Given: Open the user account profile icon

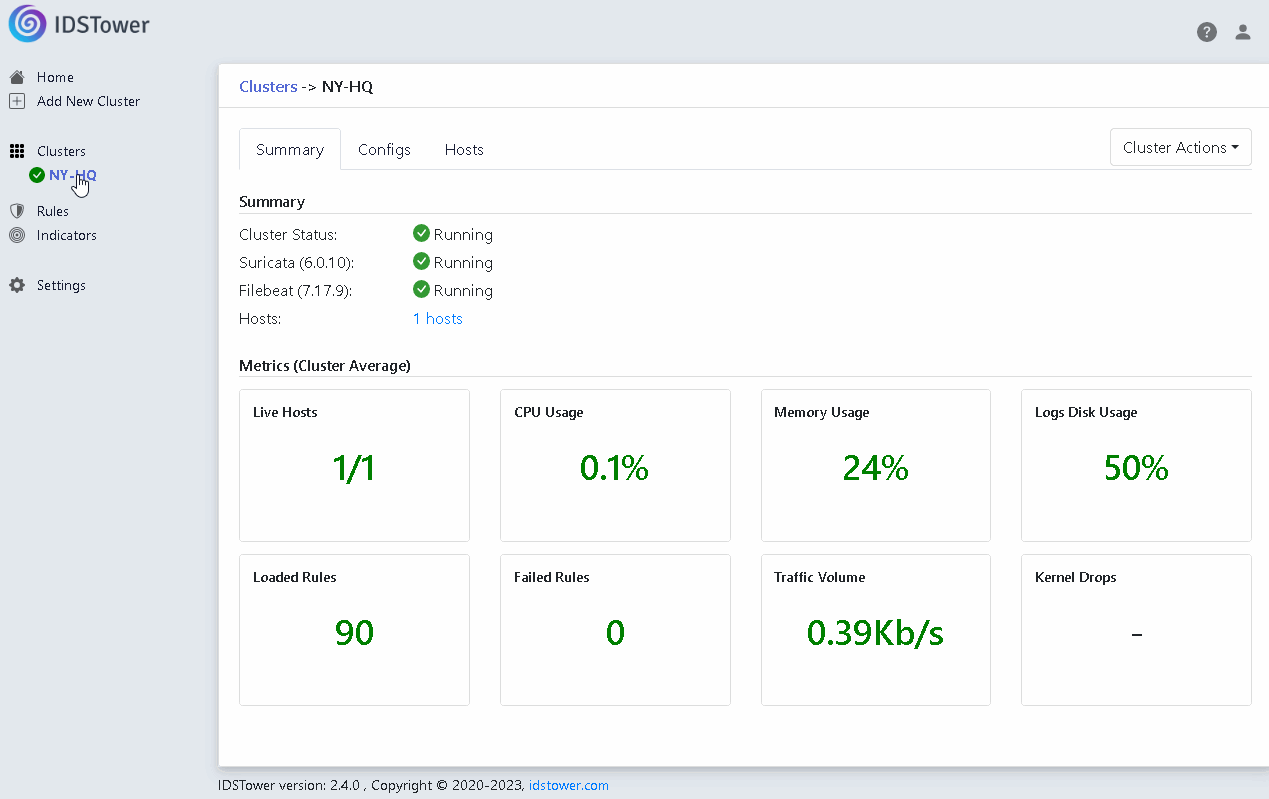Looking at the screenshot, I should pos(1243,32).
